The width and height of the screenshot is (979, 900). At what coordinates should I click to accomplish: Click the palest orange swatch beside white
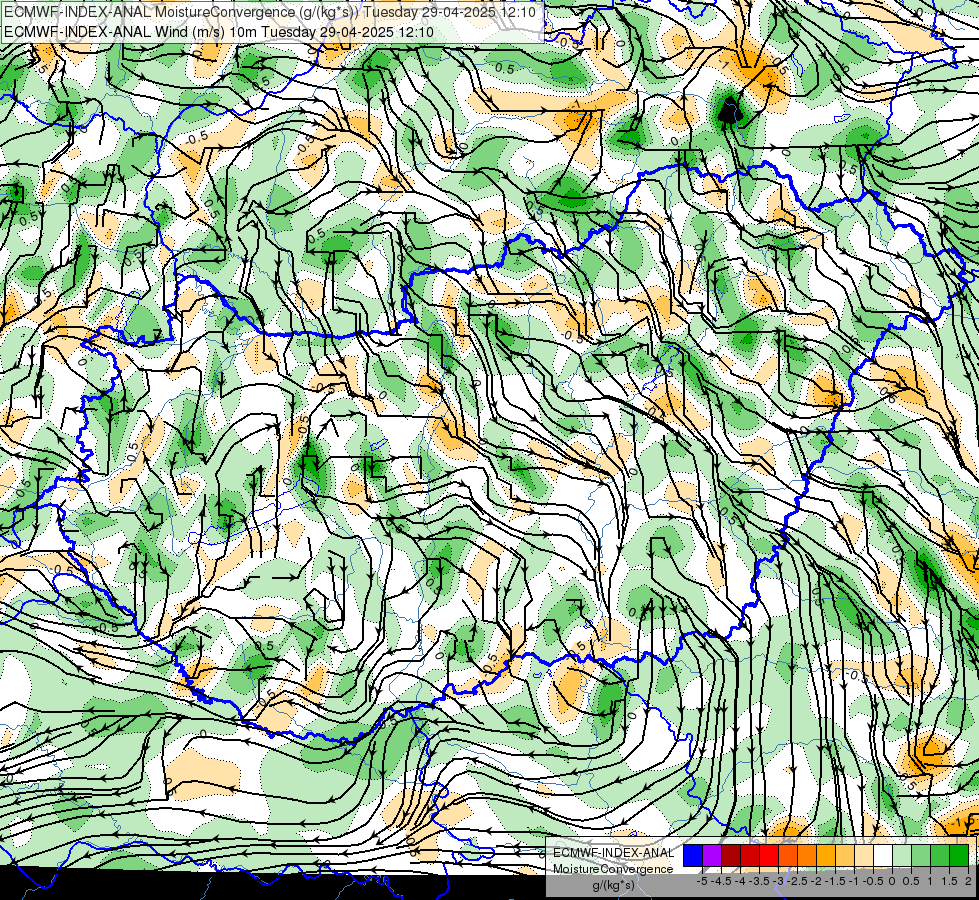click(864, 856)
